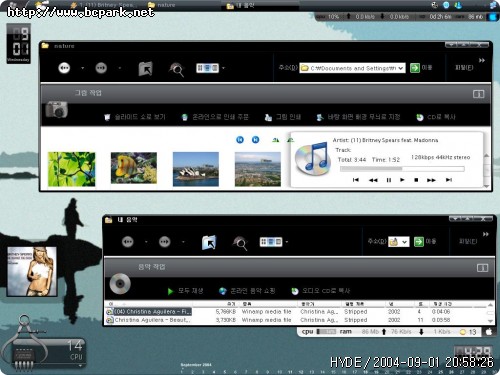Click Views icon in music window

[271, 242]
